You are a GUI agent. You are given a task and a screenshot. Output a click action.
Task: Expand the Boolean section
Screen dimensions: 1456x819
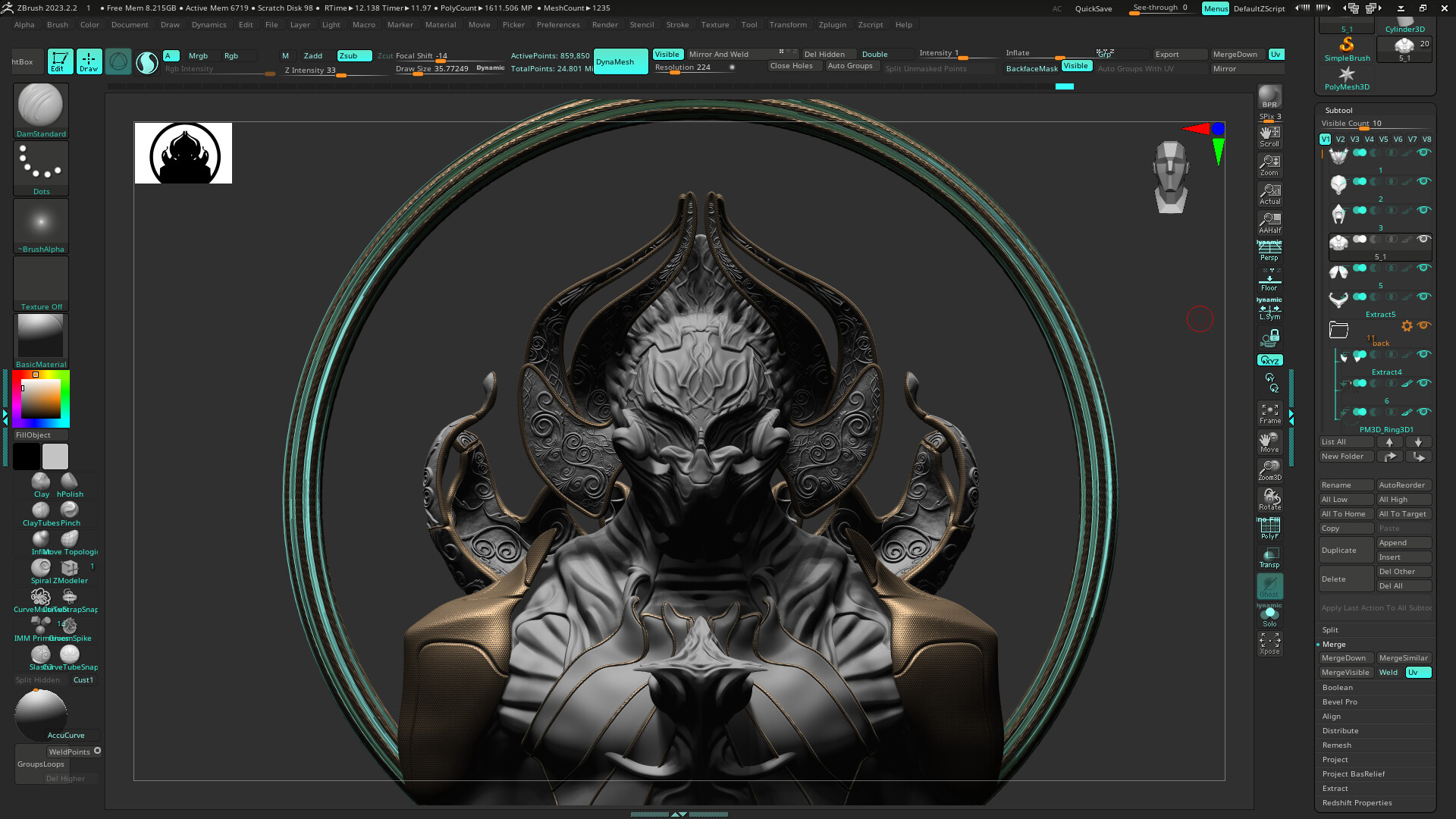pyautogui.click(x=1337, y=688)
